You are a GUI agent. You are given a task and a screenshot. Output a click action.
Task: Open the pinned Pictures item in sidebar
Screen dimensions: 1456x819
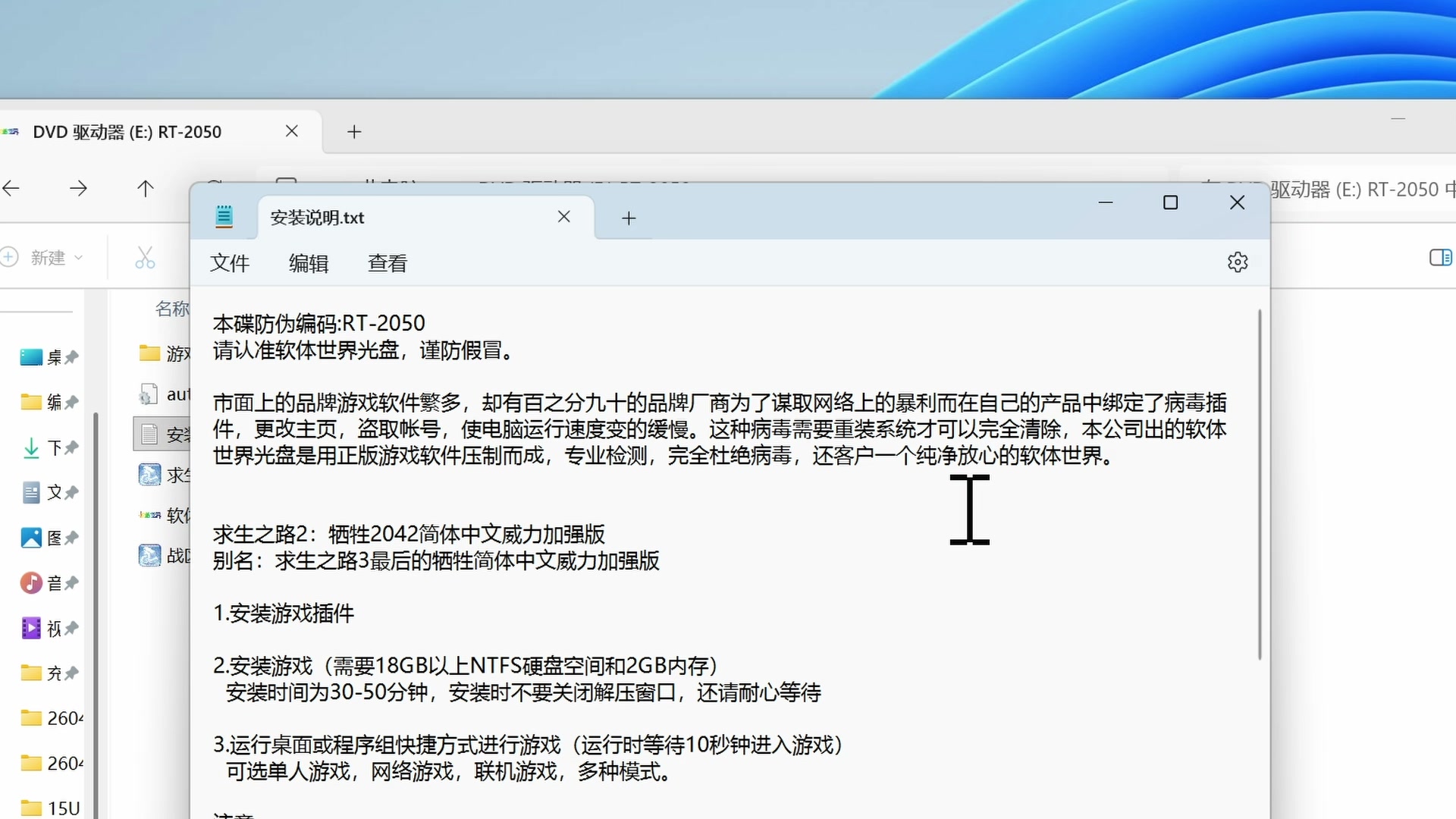click(49, 538)
